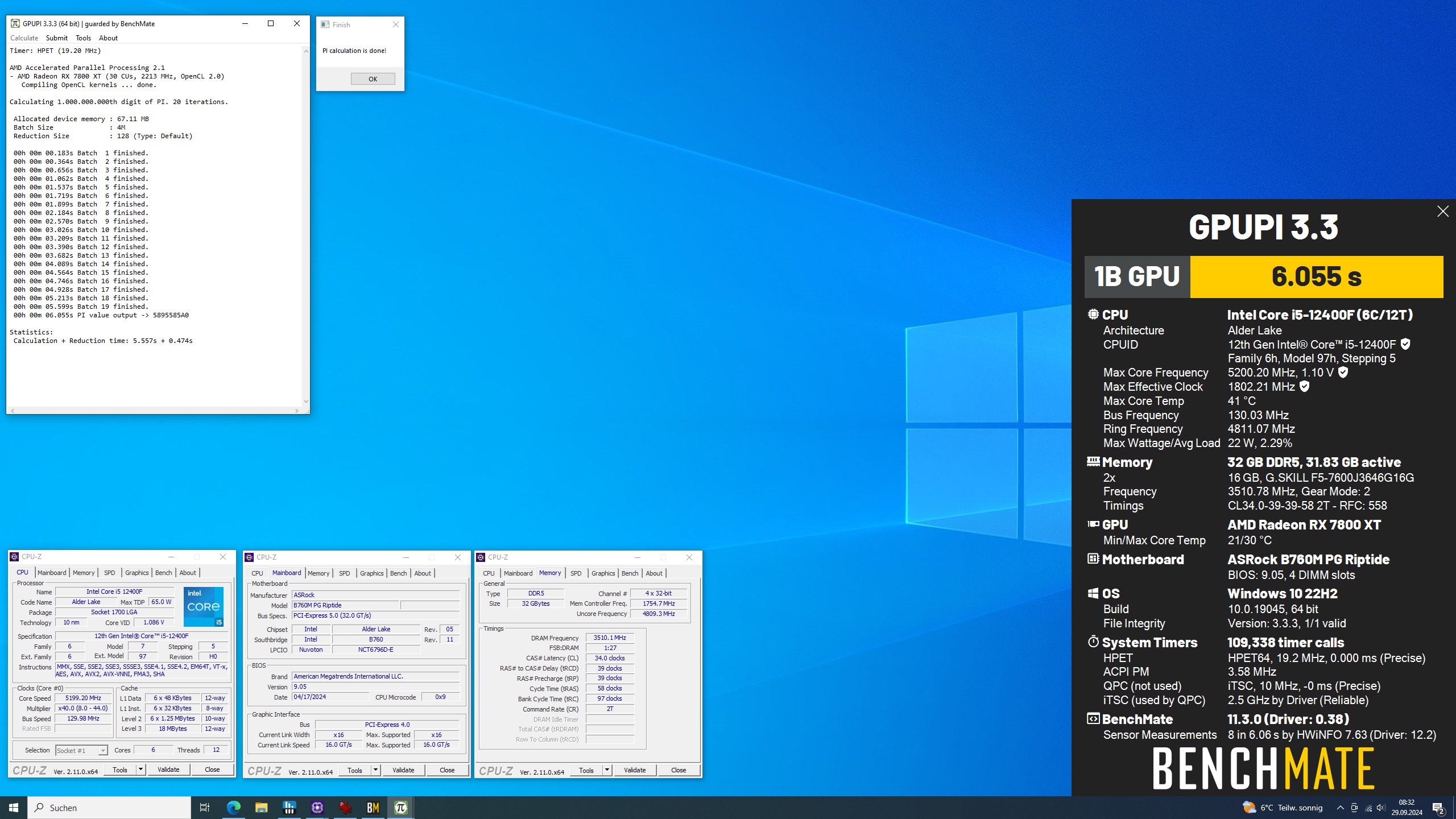Viewport: 1456px width, 819px height.
Task: Open the CPU-Z taskbar icon
Action: (x=317, y=808)
